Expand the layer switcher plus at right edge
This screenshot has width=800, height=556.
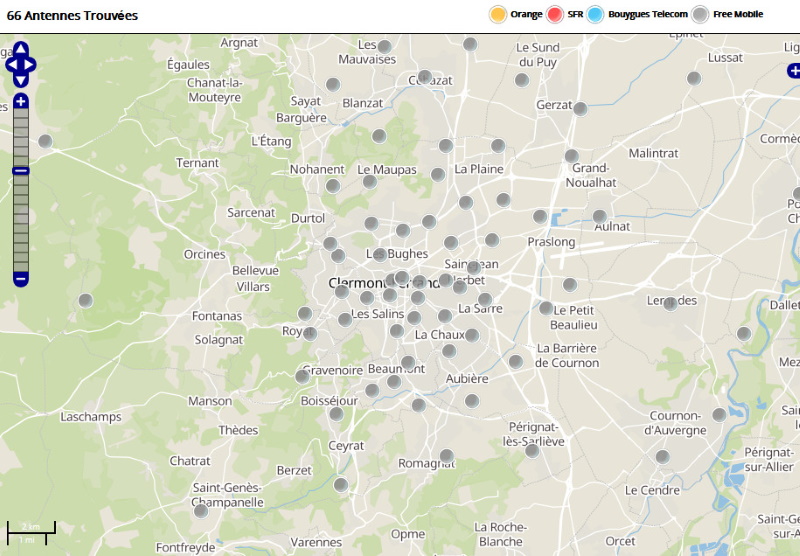[x=793, y=70]
